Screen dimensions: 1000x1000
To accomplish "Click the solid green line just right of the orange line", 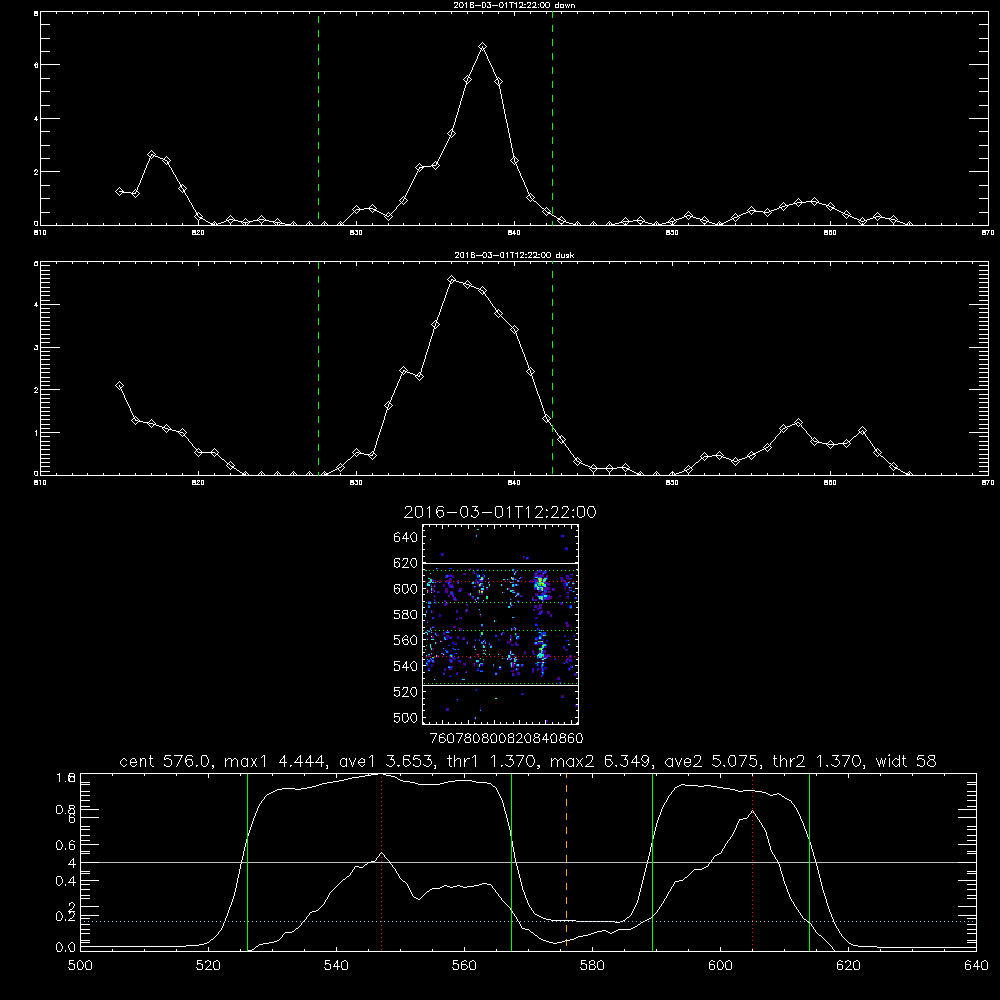I will (x=652, y=862).
